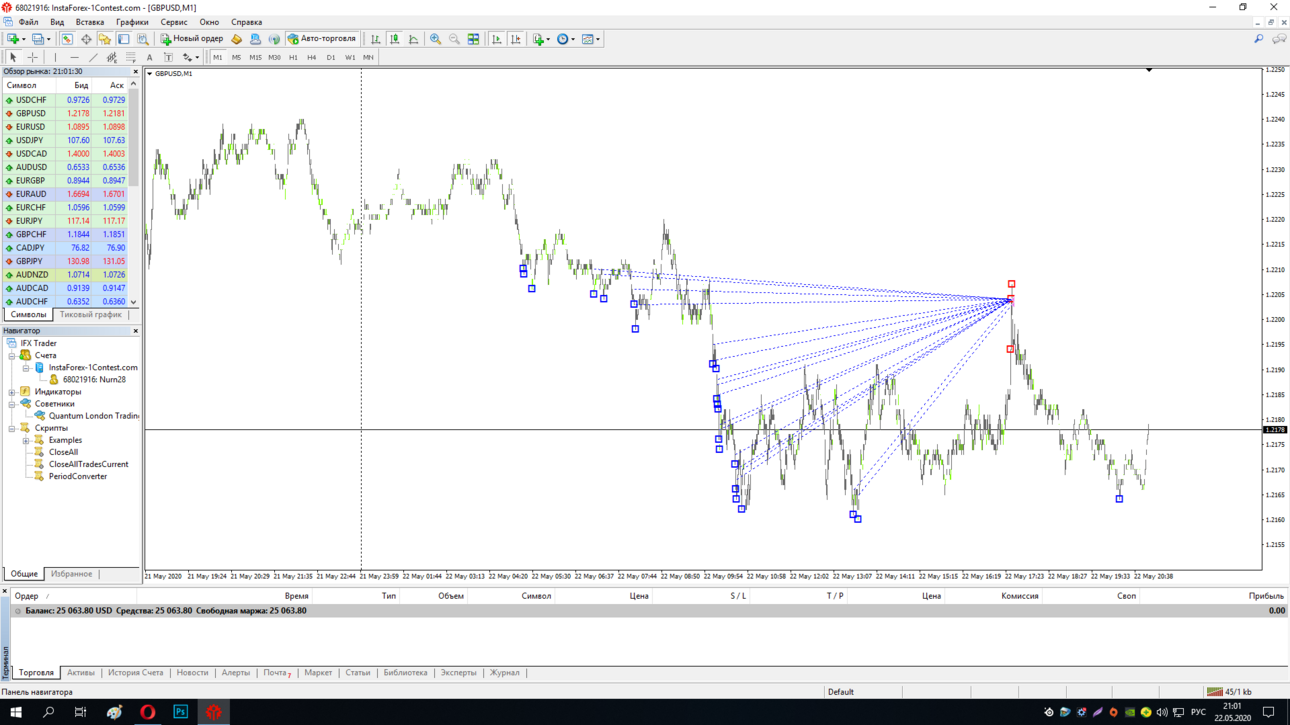The width and height of the screenshot is (1290, 725).
Task: Switch to M15 timeframe
Action: pyautogui.click(x=255, y=57)
